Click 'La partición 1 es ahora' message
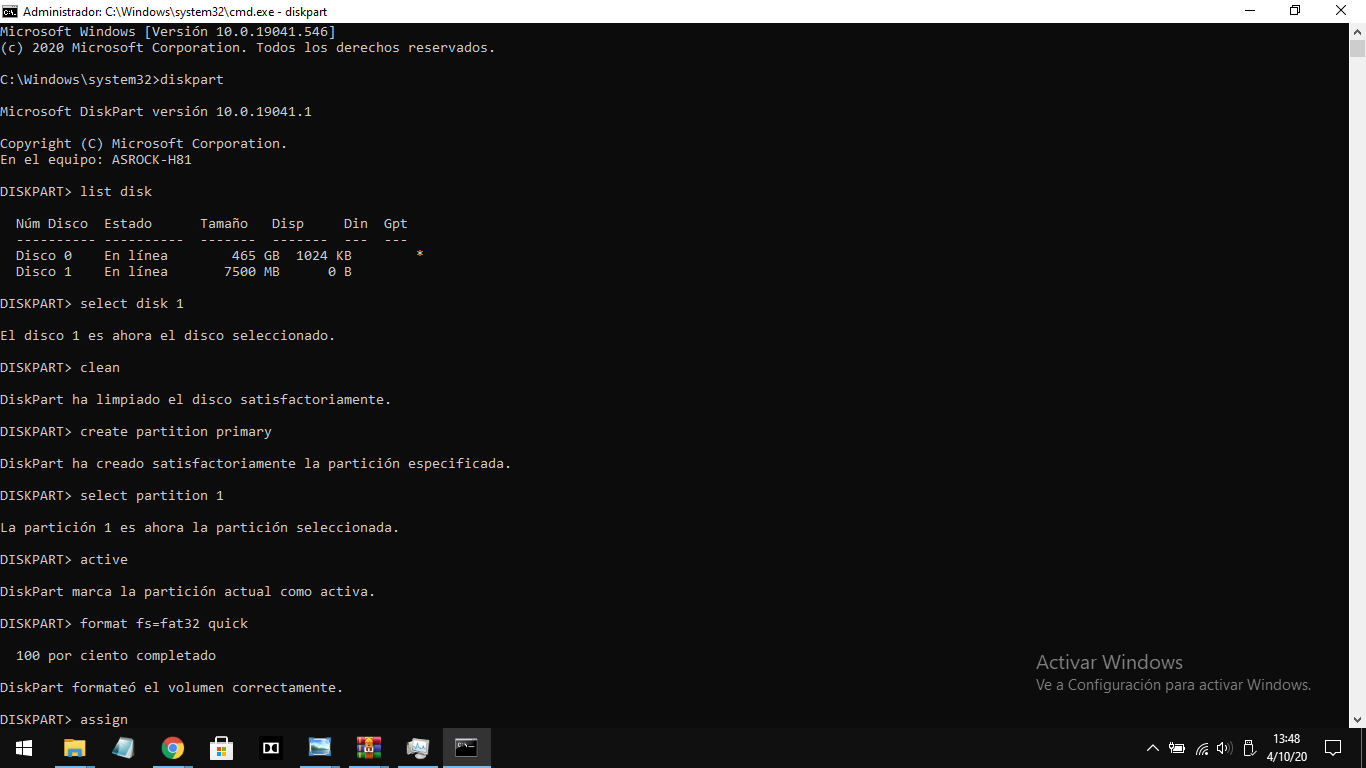 coord(200,527)
